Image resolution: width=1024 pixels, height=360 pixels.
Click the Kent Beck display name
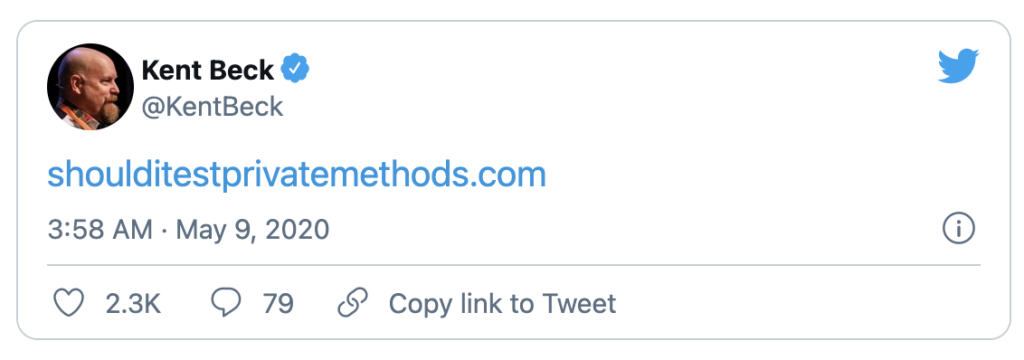pos(208,70)
